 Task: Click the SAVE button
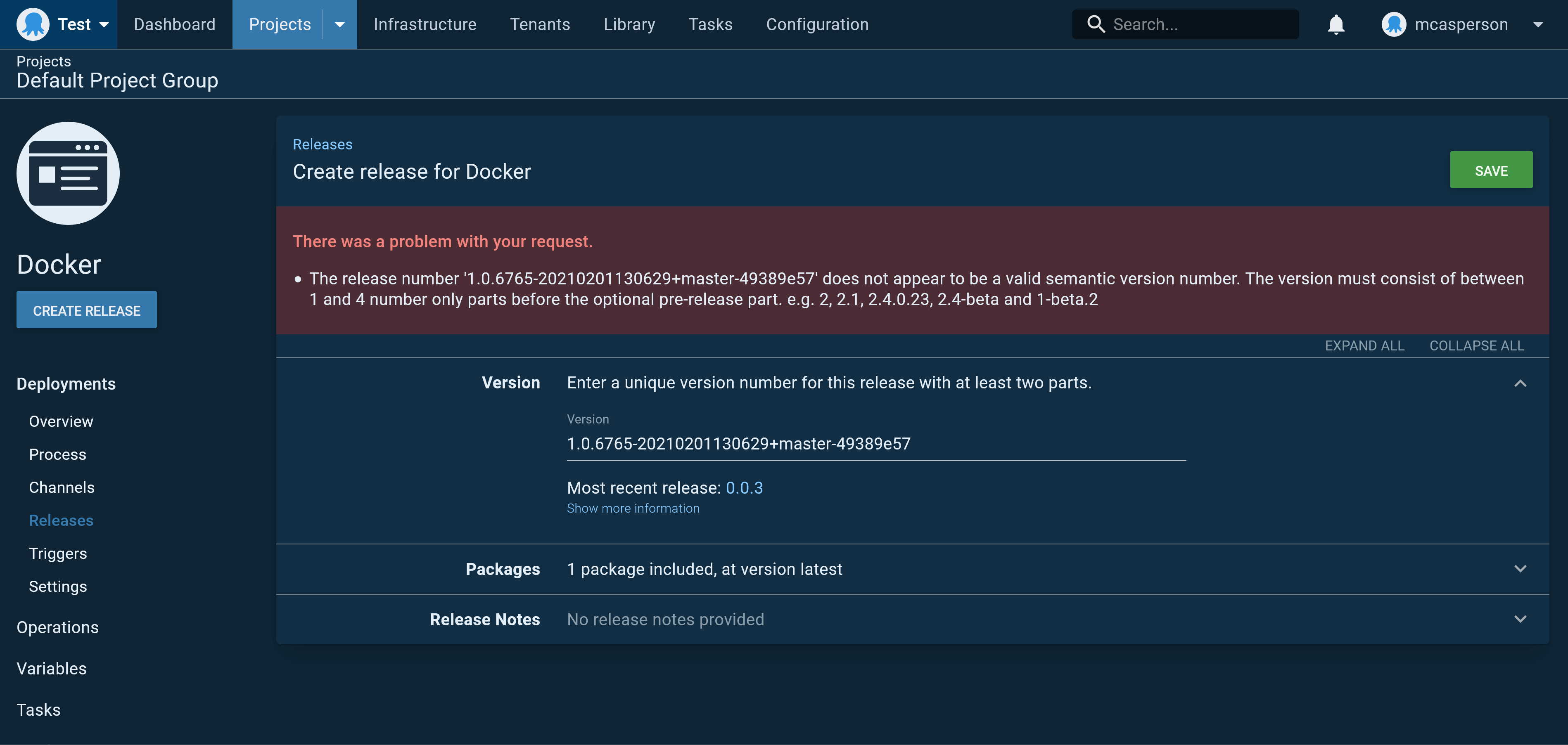1491,170
